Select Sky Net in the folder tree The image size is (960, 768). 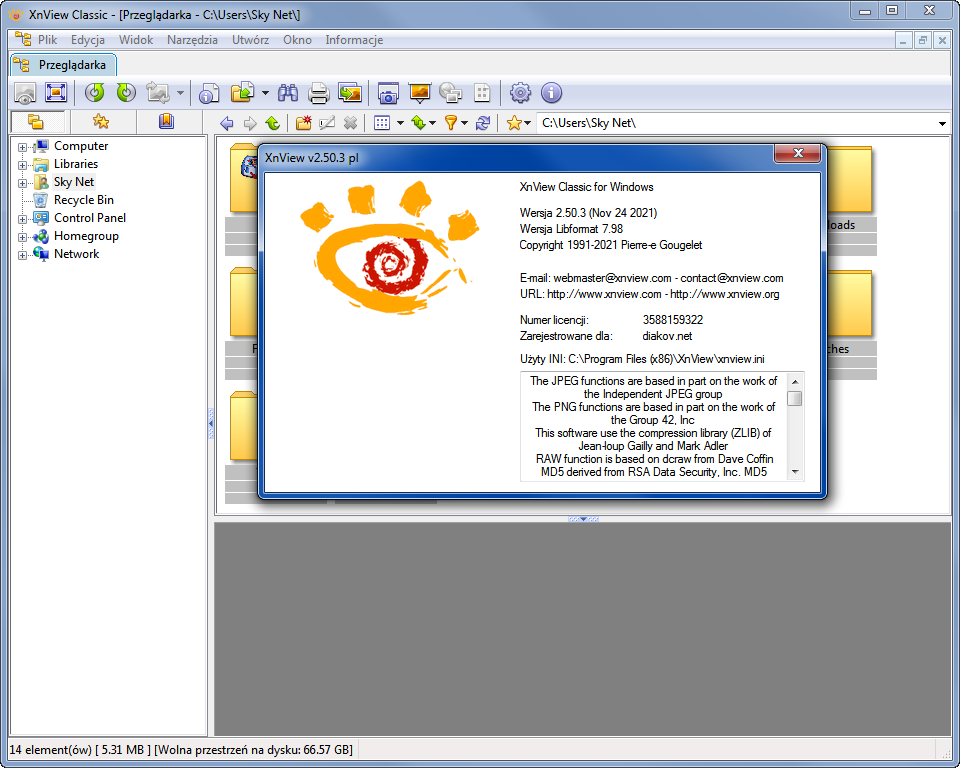click(73, 182)
